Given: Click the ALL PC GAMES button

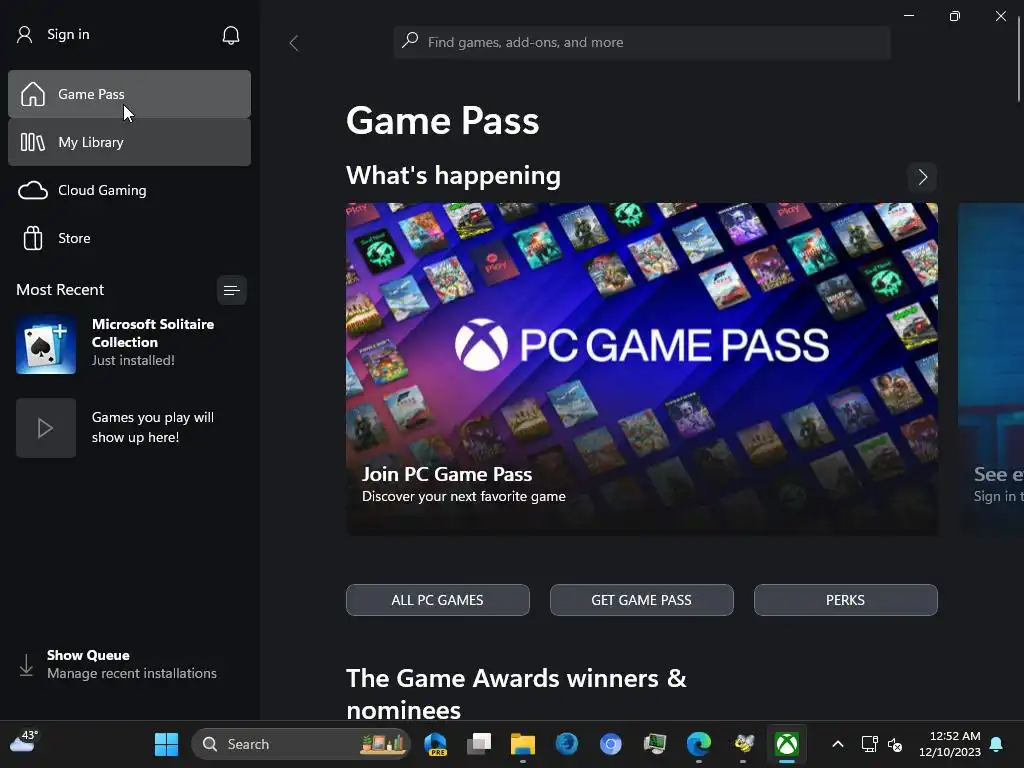Looking at the screenshot, I should [x=438, y=600].
